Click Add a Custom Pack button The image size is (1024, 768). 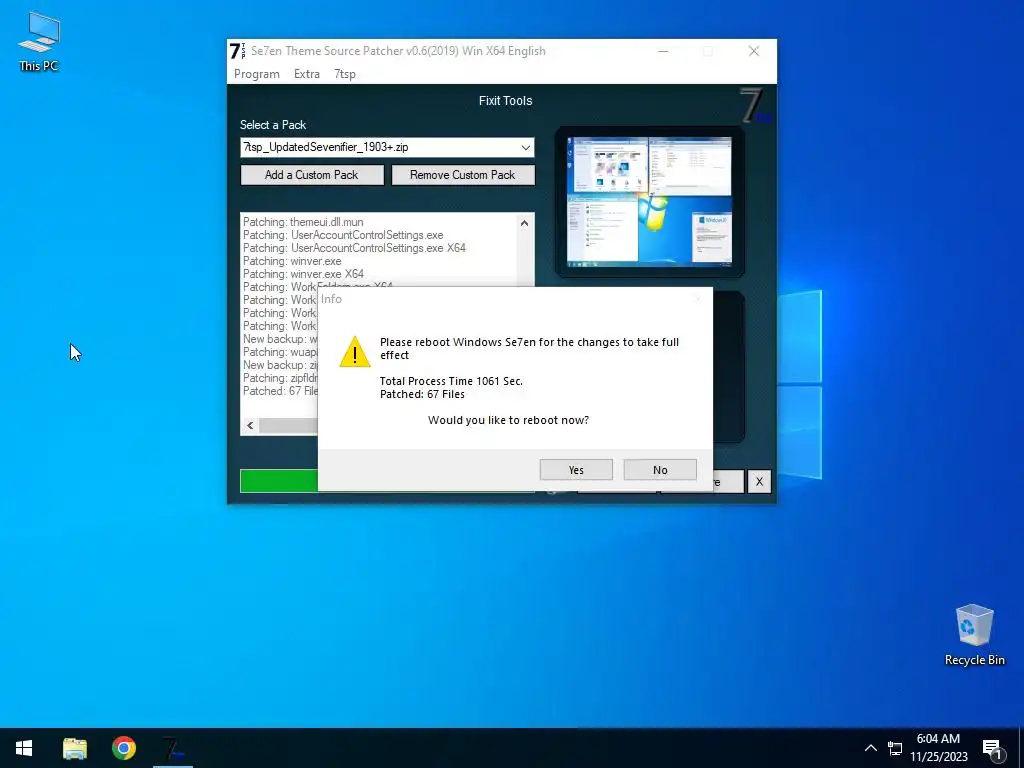[312, 175]
